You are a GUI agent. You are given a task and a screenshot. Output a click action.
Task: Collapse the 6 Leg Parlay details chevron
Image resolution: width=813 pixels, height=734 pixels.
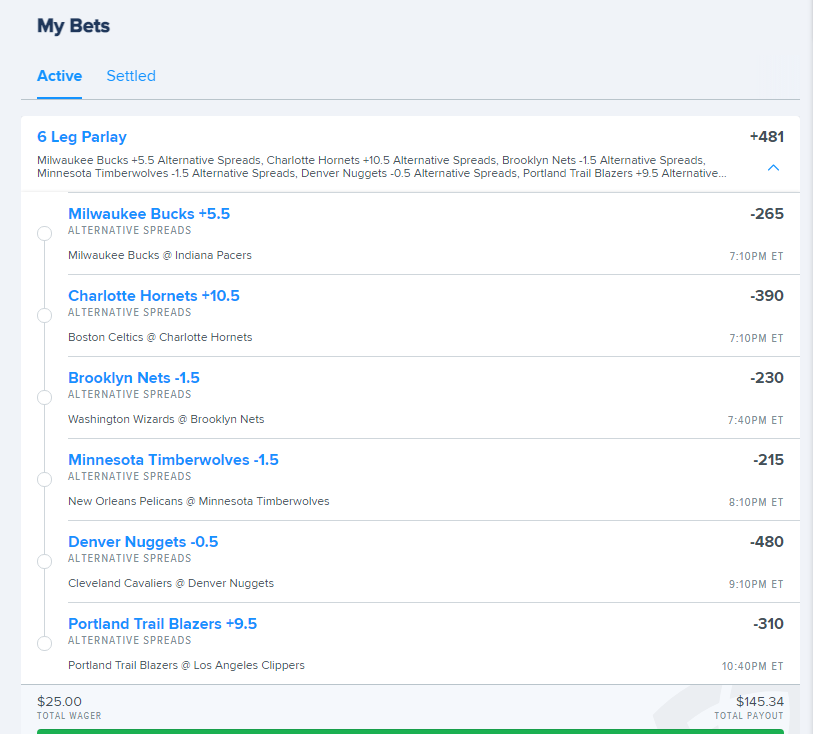[x=773, y=167]
